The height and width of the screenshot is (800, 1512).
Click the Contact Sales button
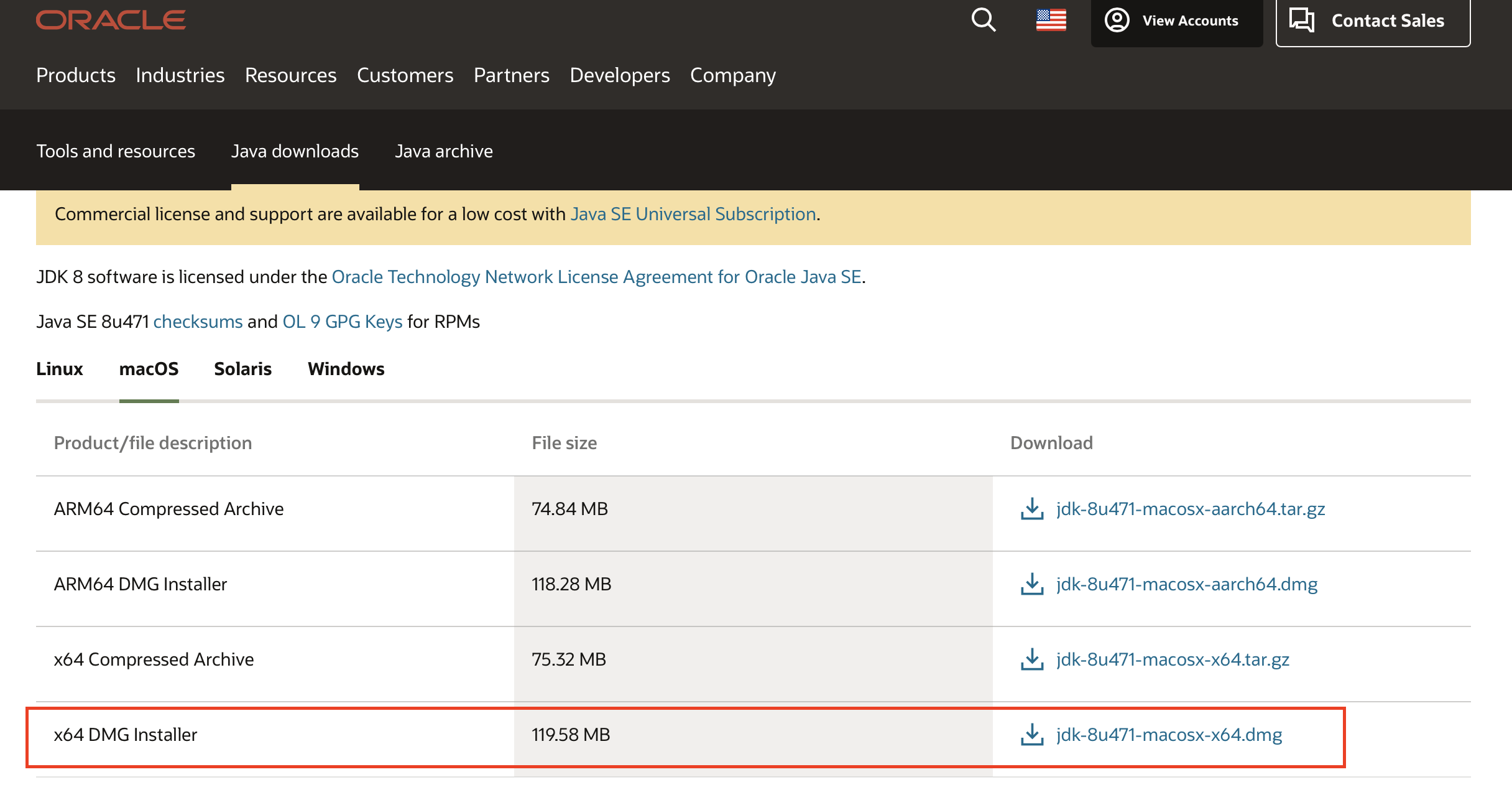pyautogui.click(x=1373, y=21)
